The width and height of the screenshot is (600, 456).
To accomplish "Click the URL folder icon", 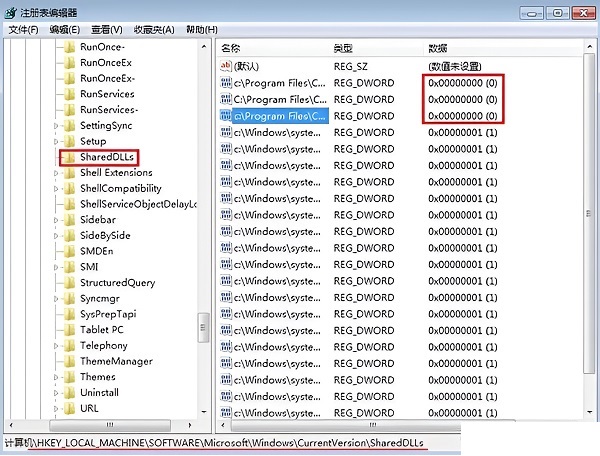I will click(x=70, y=408).
